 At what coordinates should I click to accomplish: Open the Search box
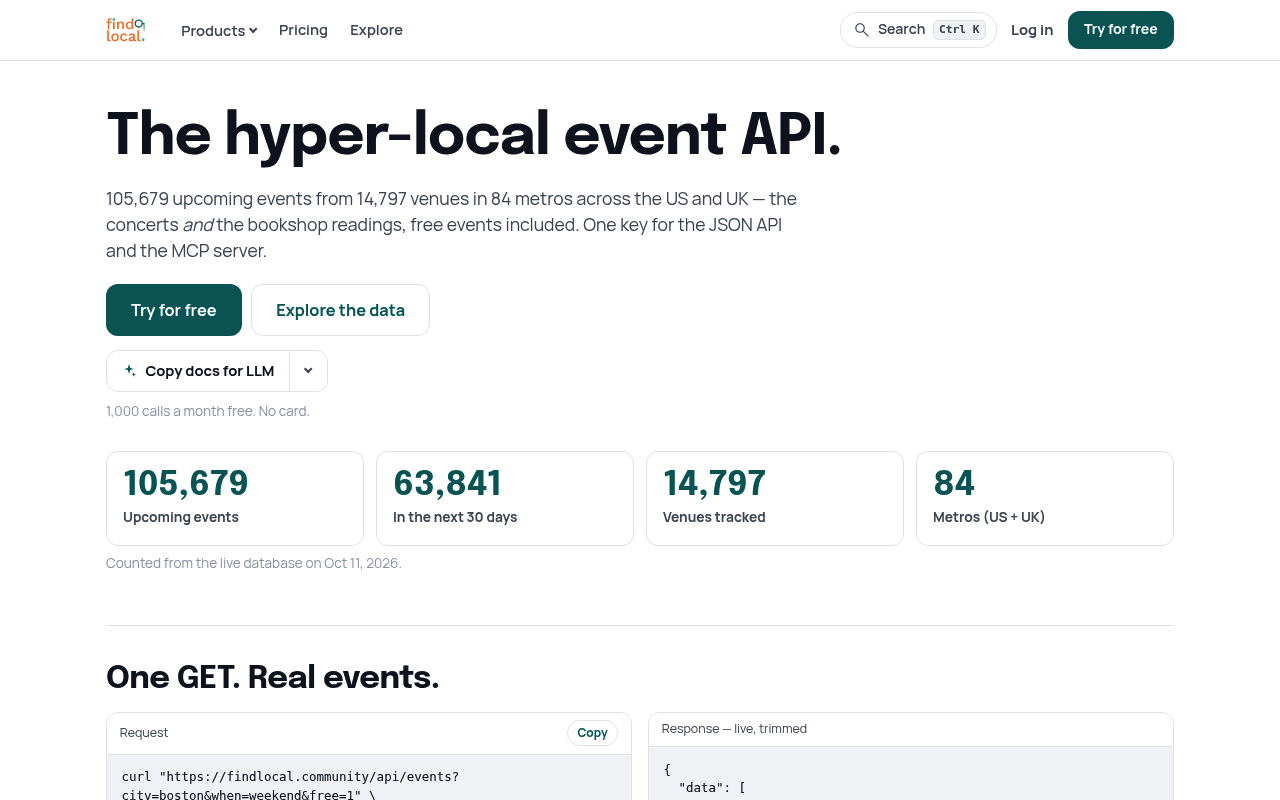point(918,30)
